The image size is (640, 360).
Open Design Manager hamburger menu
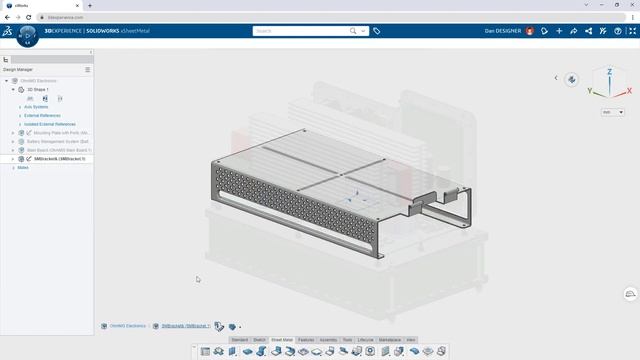87,70
